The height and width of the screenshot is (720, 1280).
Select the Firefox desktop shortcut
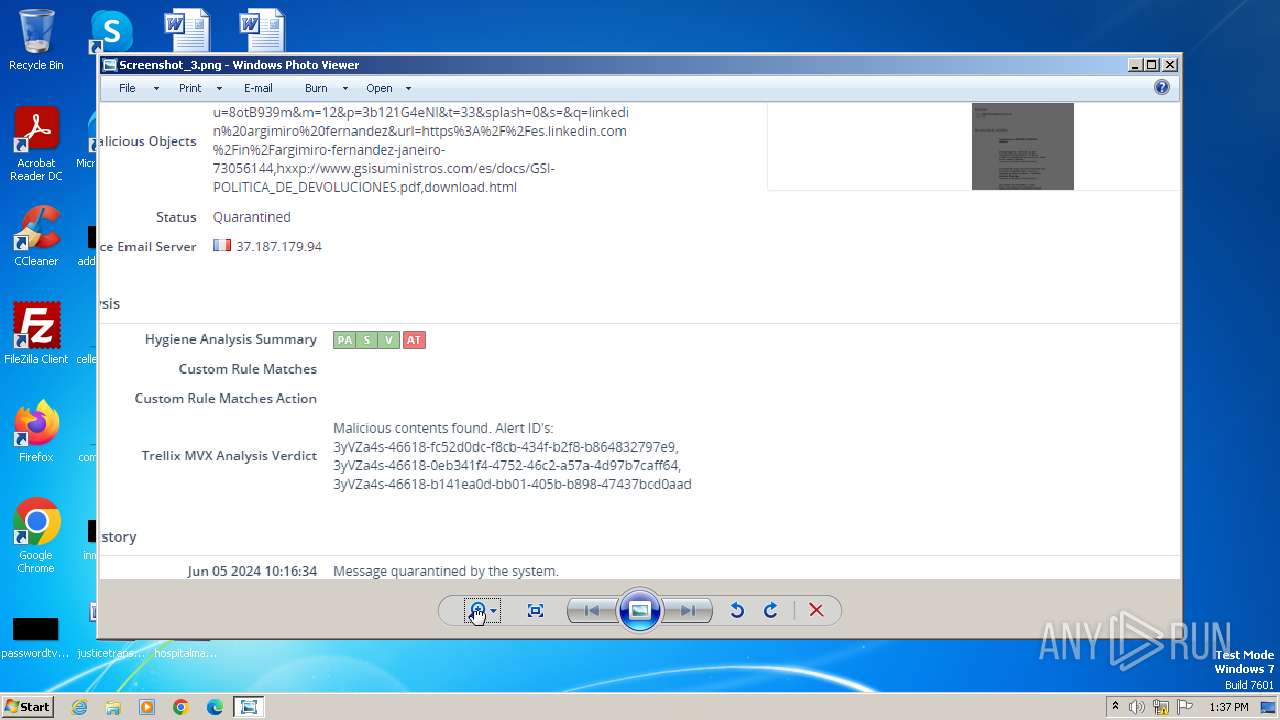click(x=36, y=432)
